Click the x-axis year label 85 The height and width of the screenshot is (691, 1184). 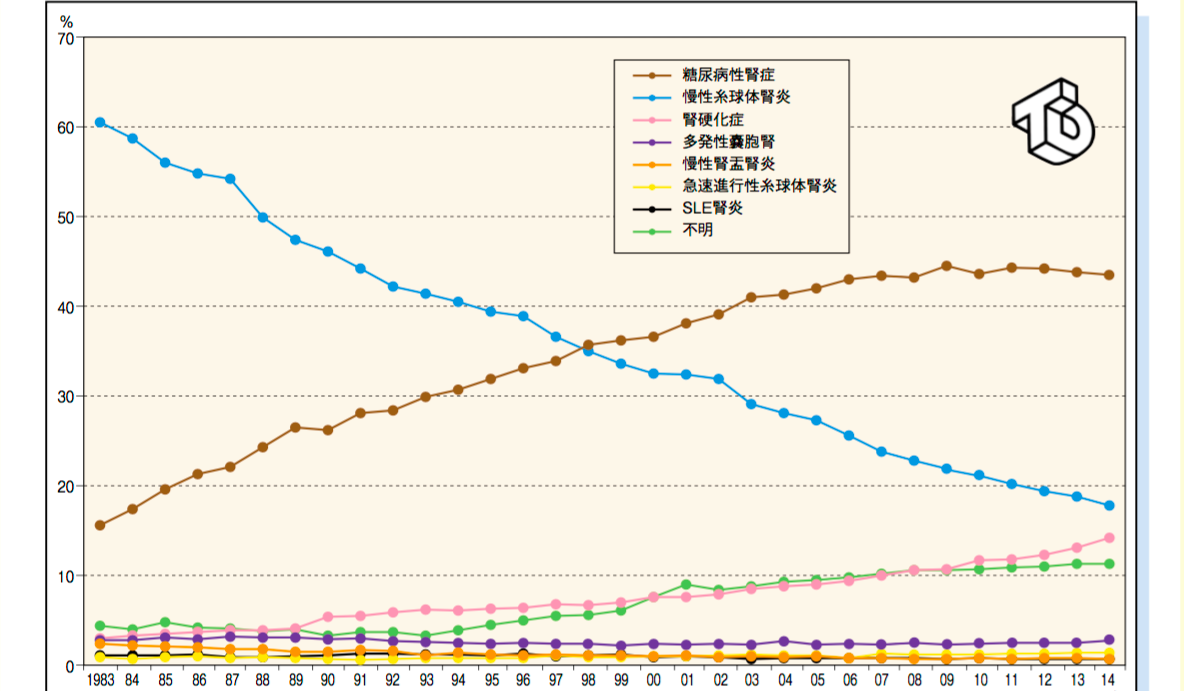click(165, 680)
